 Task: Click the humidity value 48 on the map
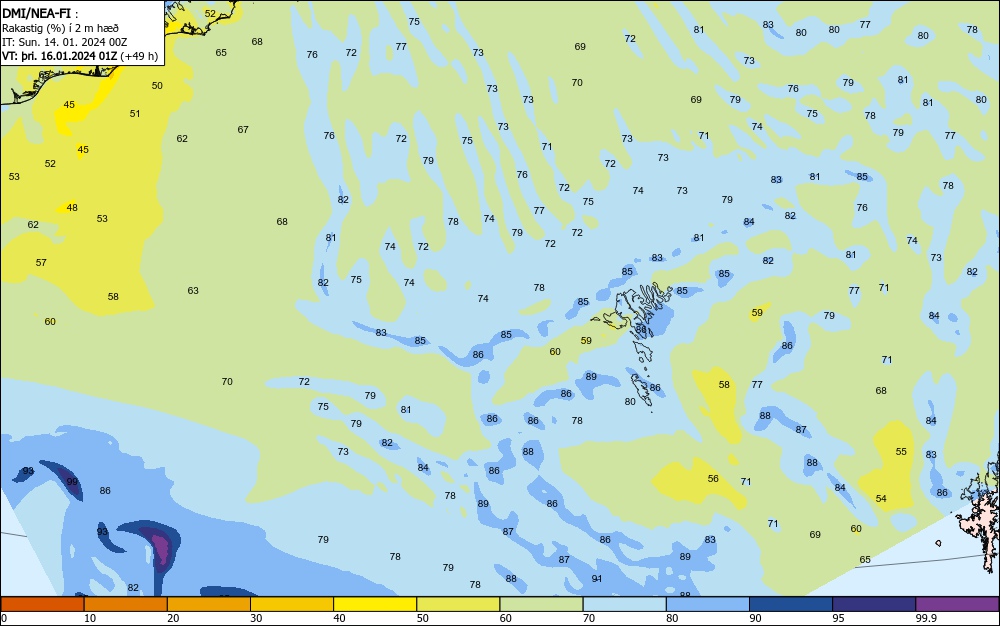(x=72, y=207)
